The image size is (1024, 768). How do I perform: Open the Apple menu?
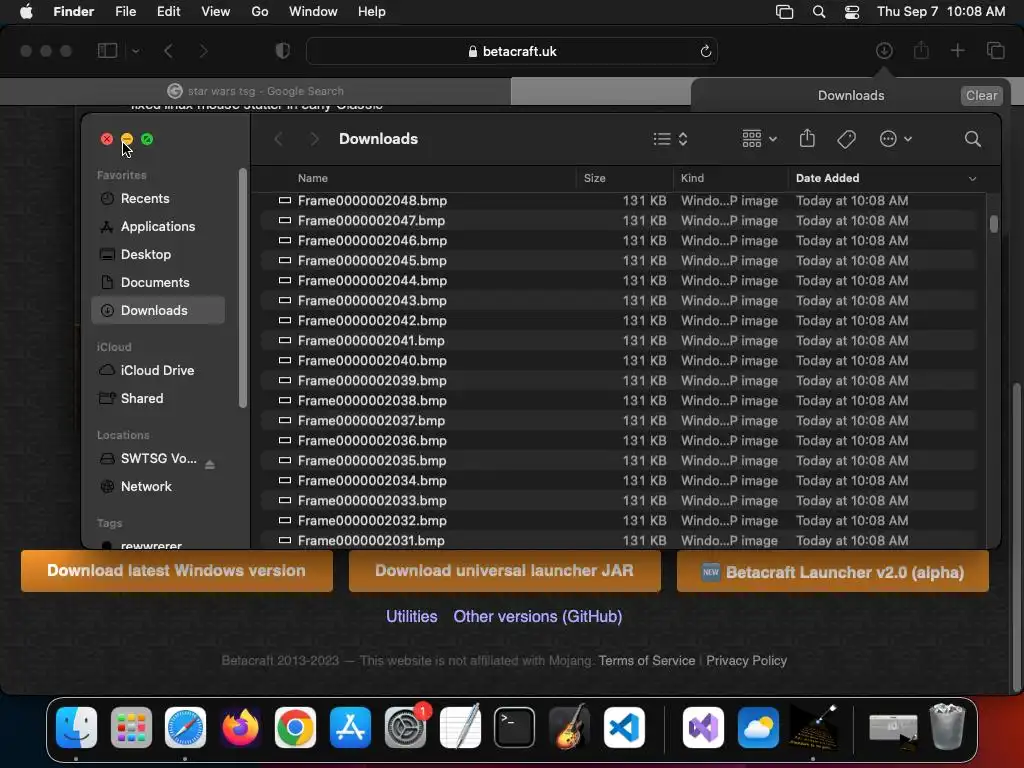pos(26,12)
